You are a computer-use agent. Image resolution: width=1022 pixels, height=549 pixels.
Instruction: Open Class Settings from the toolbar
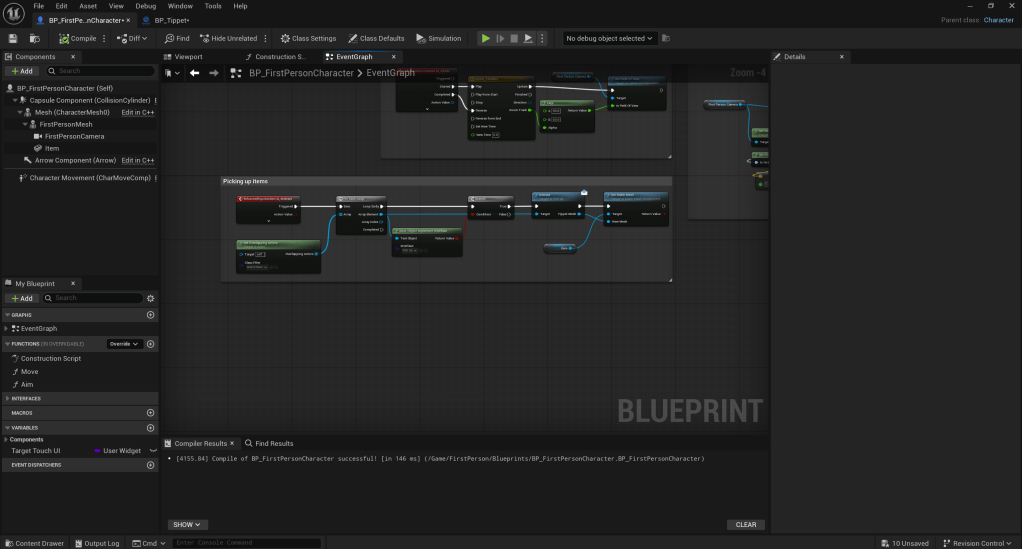tap(308, 38)
